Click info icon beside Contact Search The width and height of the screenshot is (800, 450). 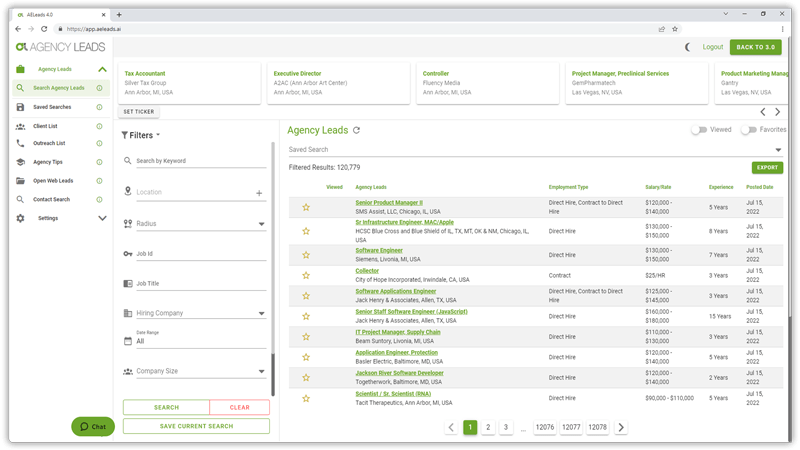[x=99, y=199]
